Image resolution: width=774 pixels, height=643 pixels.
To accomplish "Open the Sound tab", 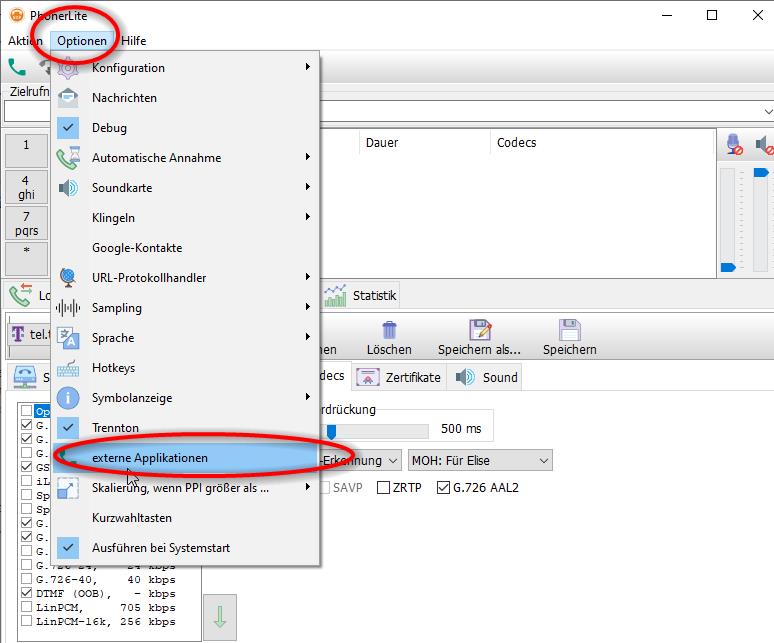I will pyautogui.click(x=488, y=377).
